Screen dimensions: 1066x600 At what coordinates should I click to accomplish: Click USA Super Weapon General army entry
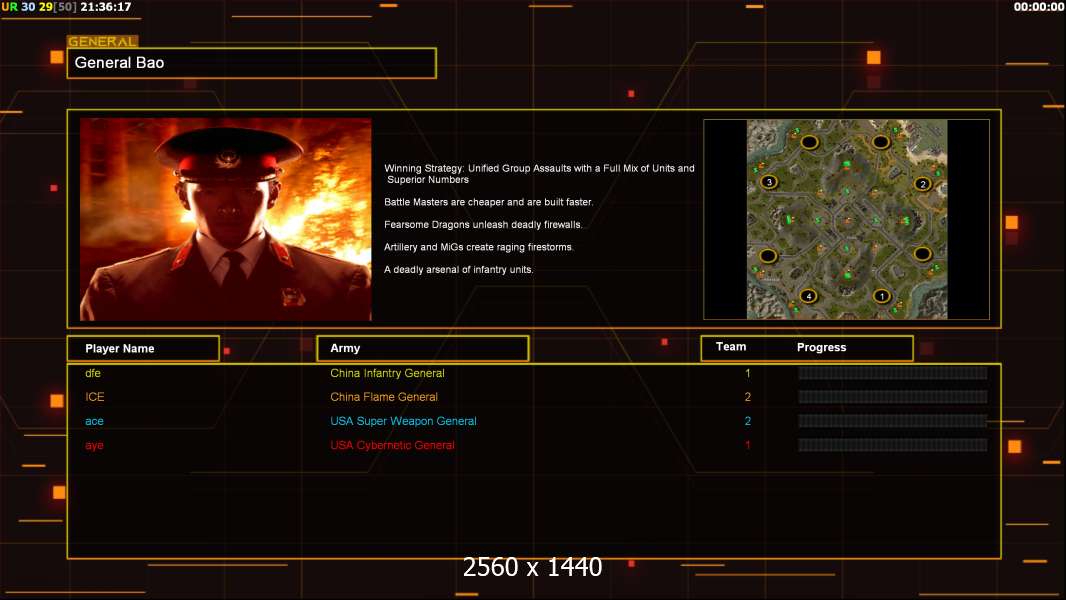pos(403,421)
